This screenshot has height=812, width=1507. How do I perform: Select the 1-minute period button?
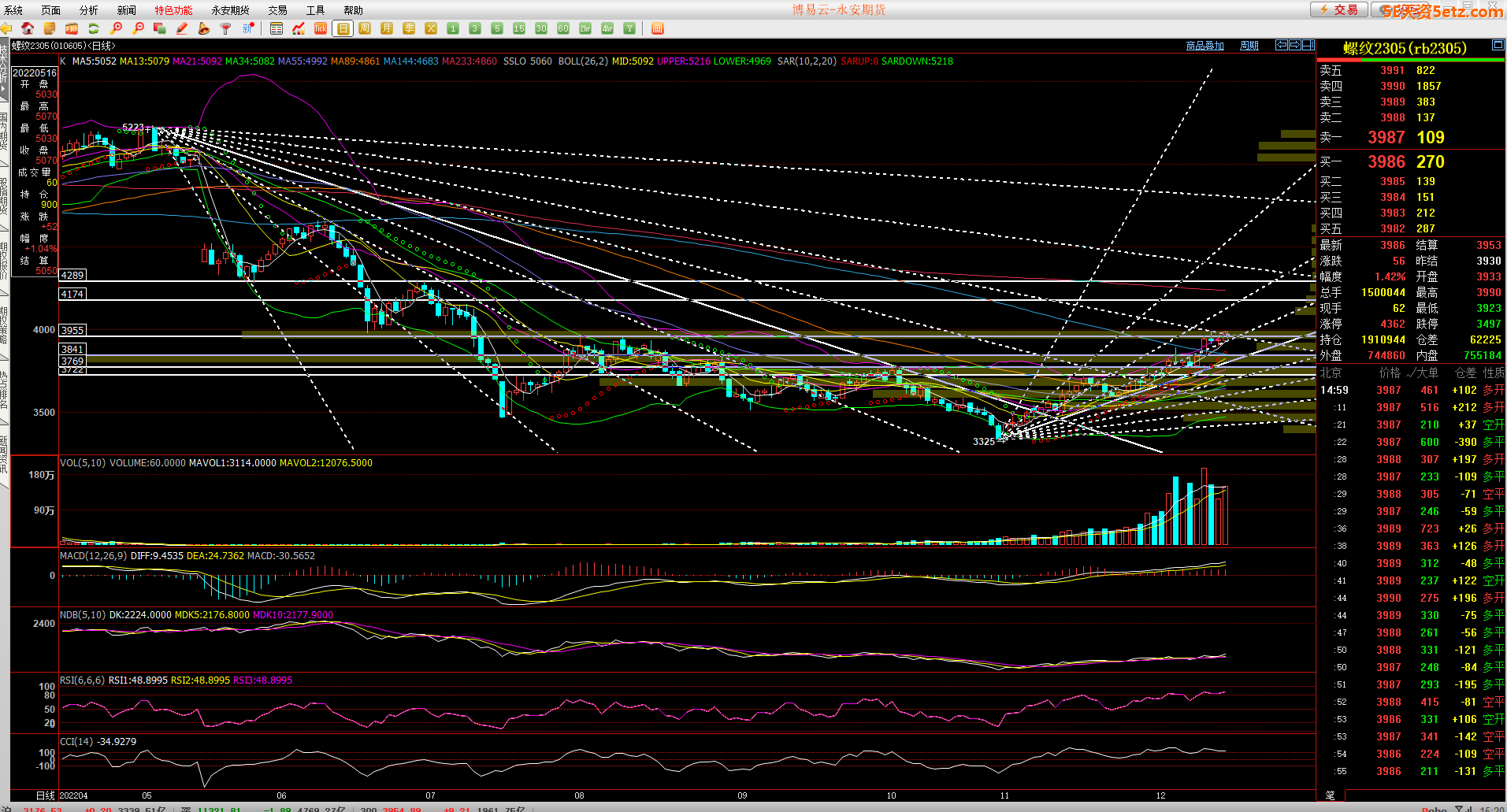[453, 28]
